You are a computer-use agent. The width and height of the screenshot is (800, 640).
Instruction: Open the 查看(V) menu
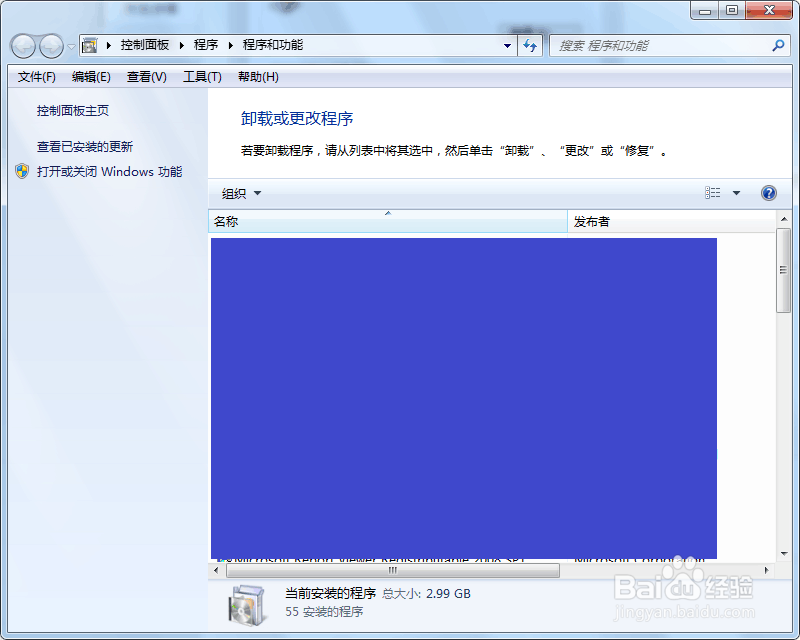tap(146, 77)
